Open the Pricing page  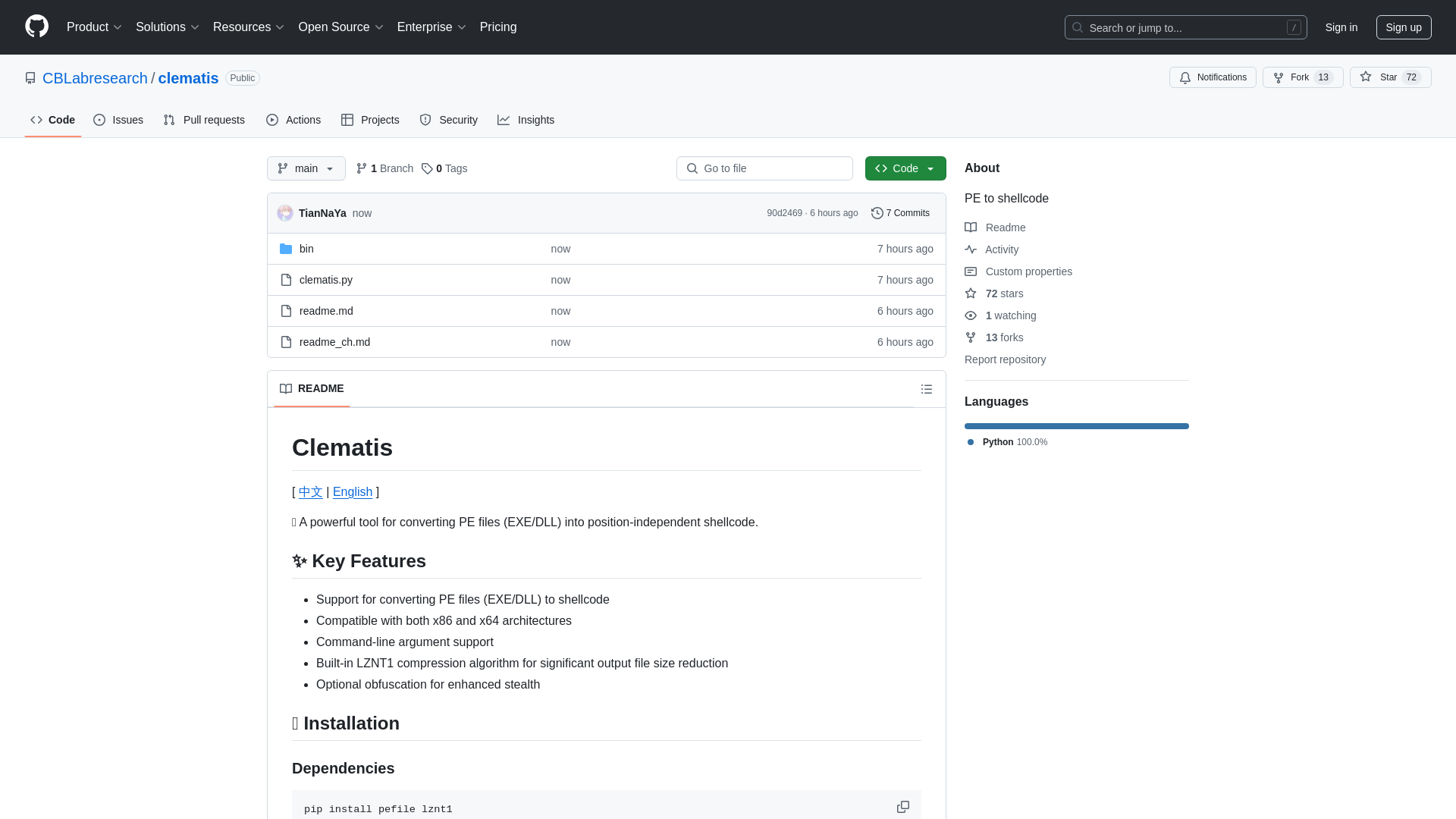tap(498, 27)
